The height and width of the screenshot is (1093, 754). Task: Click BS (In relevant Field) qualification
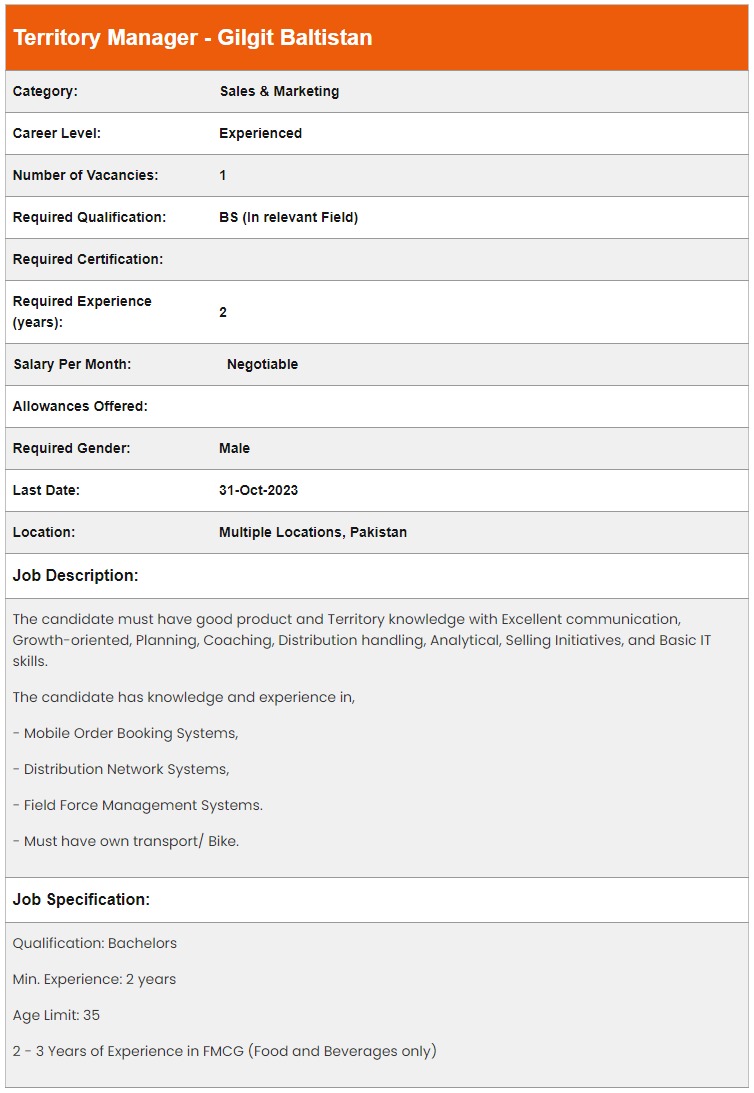tap(288, 217)
